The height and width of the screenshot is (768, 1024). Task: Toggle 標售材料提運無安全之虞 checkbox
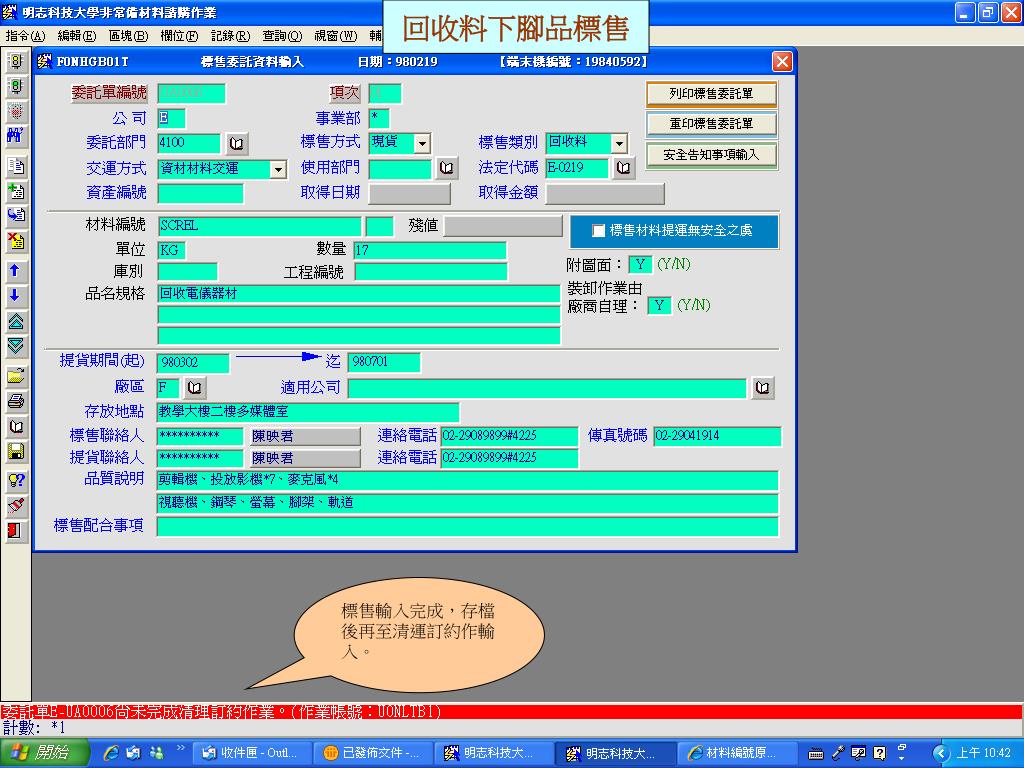click(598, 231)
